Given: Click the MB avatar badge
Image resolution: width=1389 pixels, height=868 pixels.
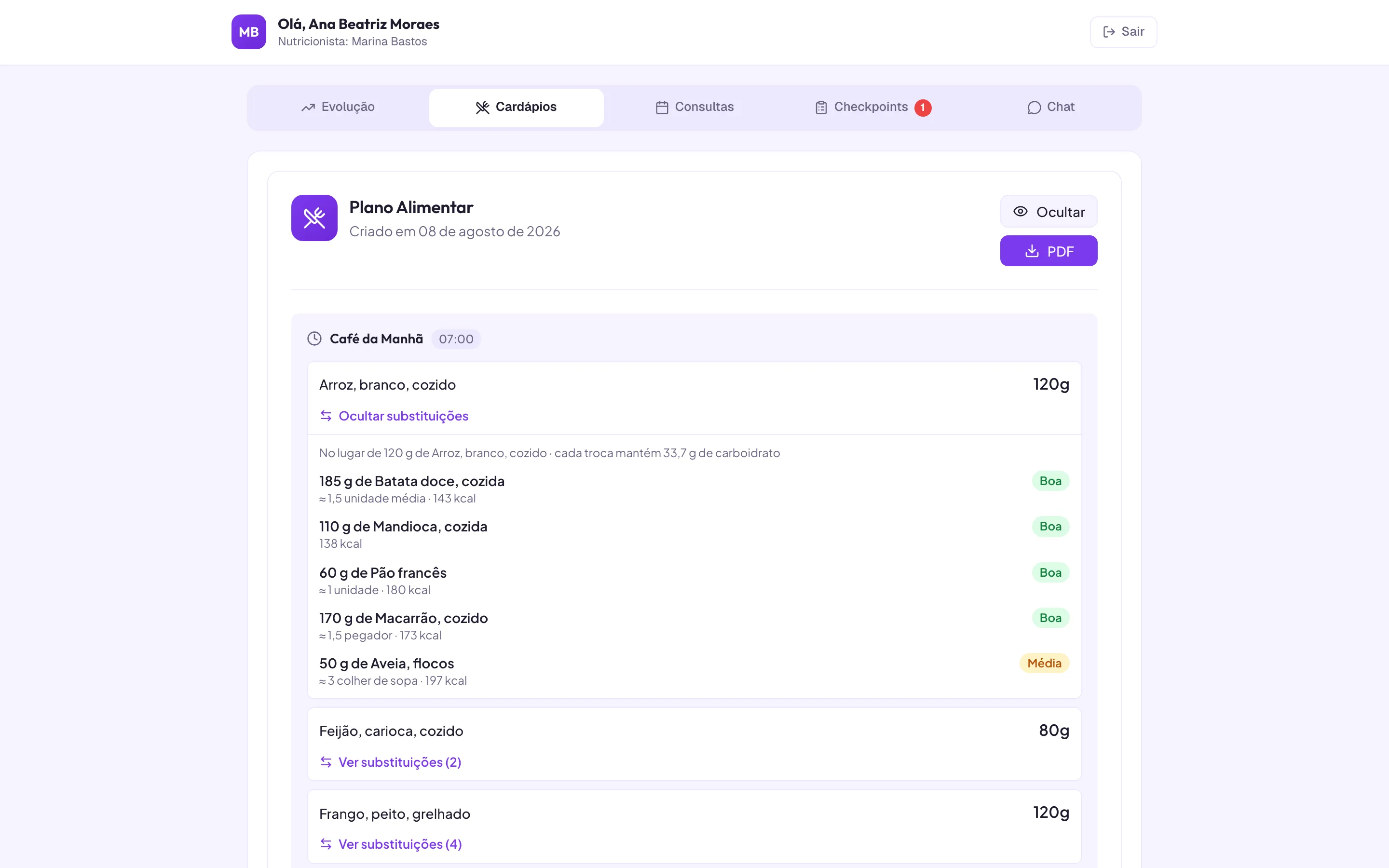Looking at the screenshot, I should click(248, 32).
